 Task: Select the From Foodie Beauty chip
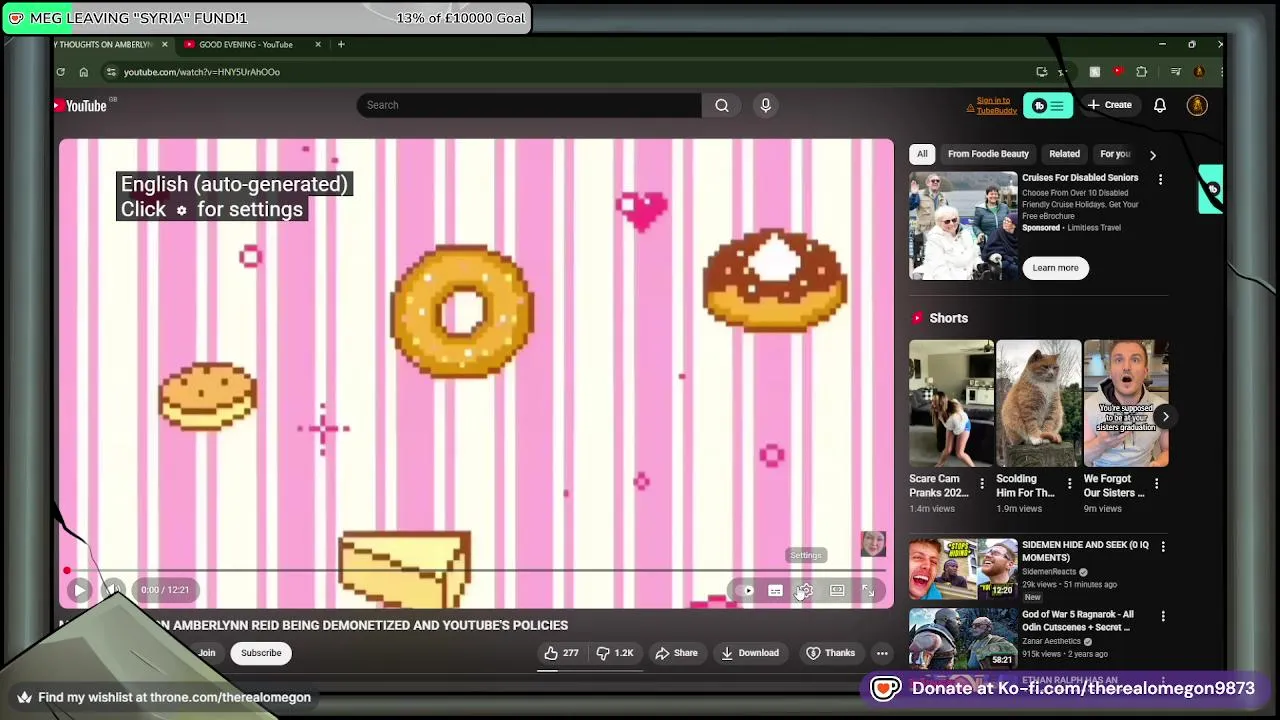coord(988,154)
